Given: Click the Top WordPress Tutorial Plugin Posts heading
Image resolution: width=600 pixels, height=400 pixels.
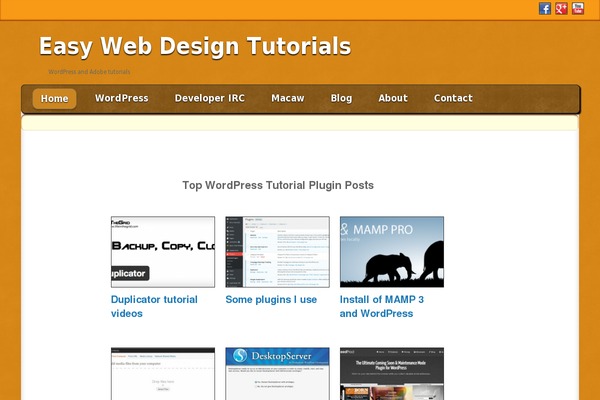Looking at the screenshot, I should coord(278,185).
